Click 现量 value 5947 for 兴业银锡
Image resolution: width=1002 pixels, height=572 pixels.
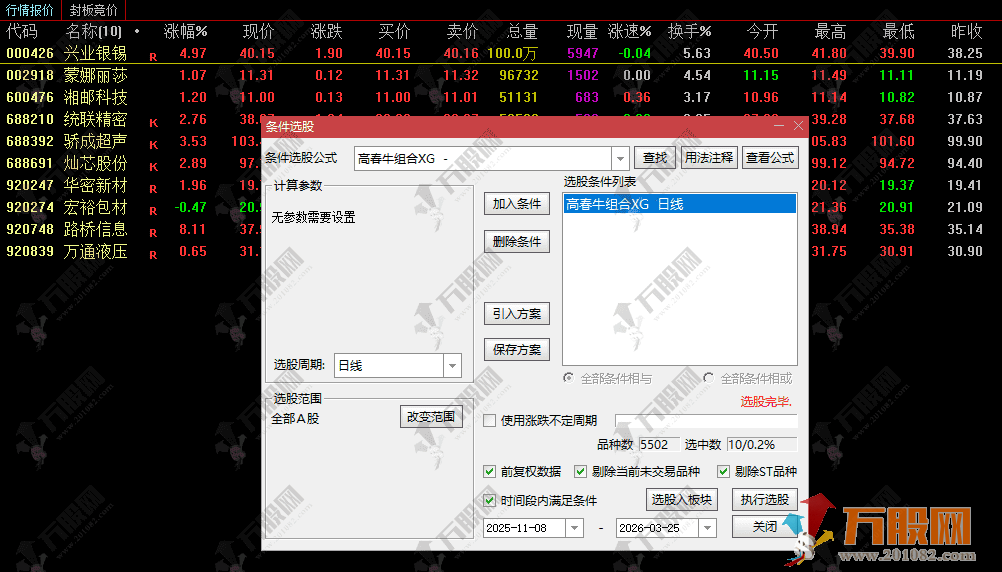(x=583, y=54)
